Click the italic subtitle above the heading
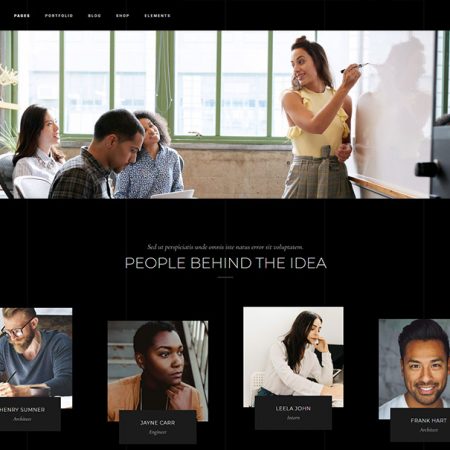450x450 pixels. [225, 247]
